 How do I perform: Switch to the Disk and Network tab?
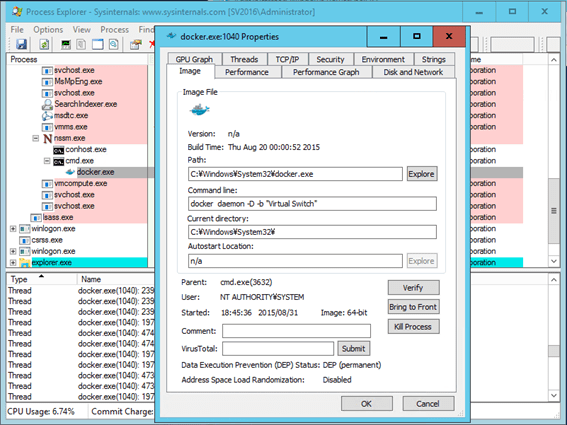coord(413,72)
